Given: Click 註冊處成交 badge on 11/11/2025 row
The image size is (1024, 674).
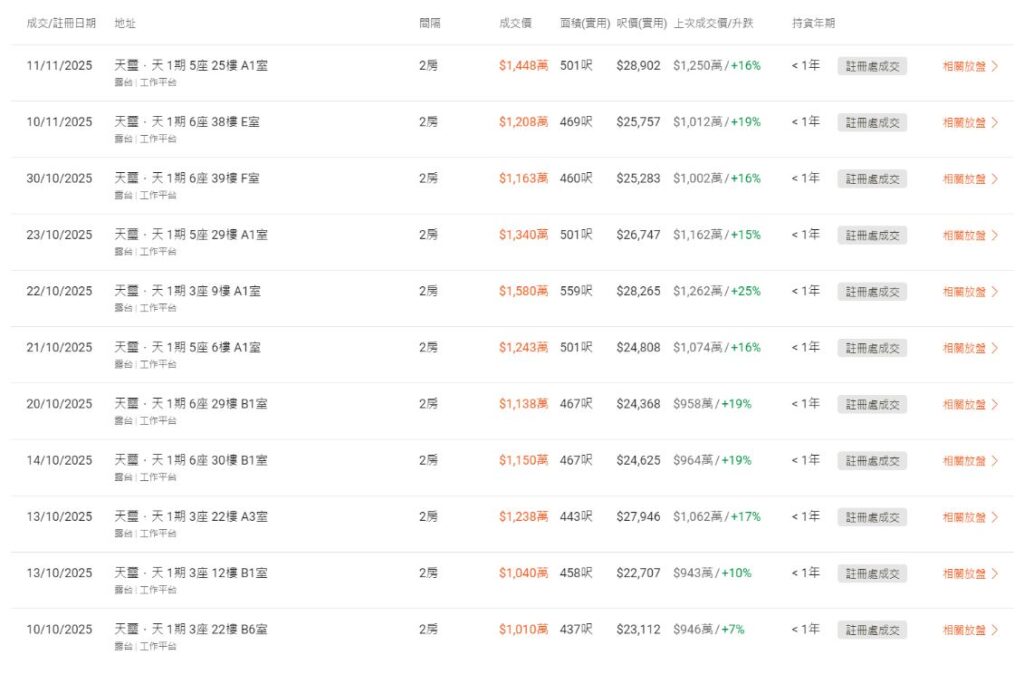Looking at the screenshot, I should tap(872, 66).
